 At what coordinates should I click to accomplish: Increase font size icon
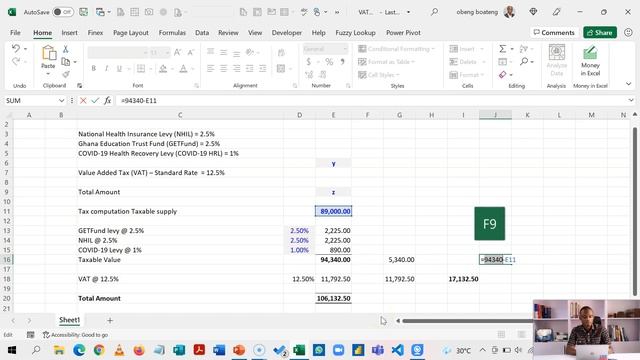coord(177,52)
